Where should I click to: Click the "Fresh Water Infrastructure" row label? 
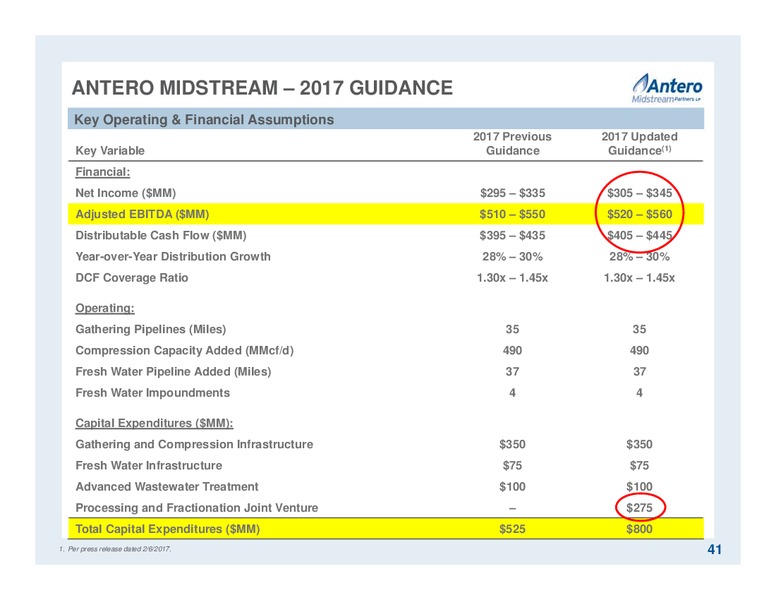point(148,465)
